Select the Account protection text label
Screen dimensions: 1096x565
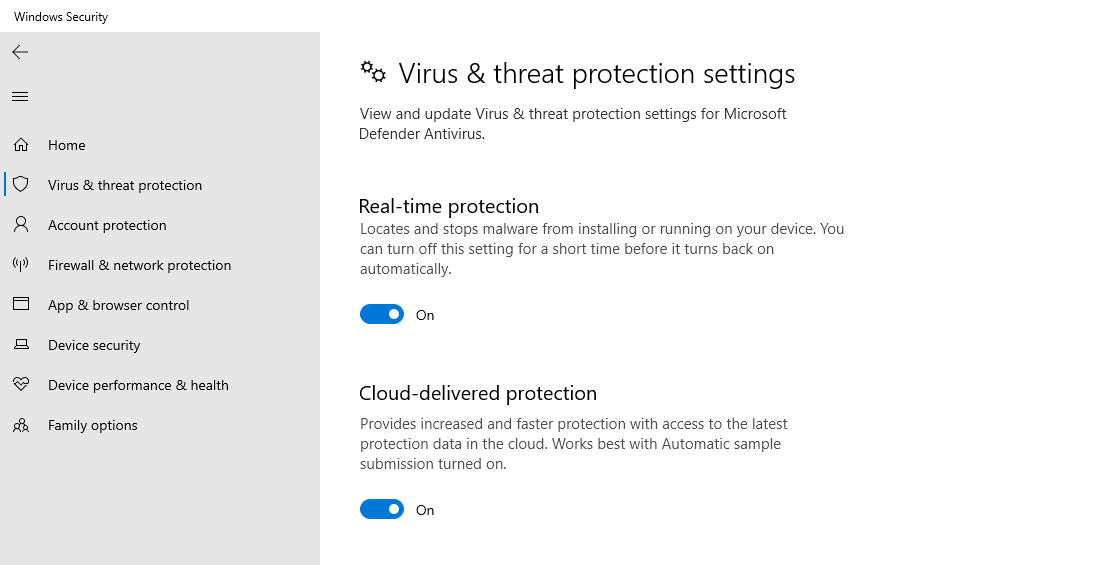coord(107,225)
